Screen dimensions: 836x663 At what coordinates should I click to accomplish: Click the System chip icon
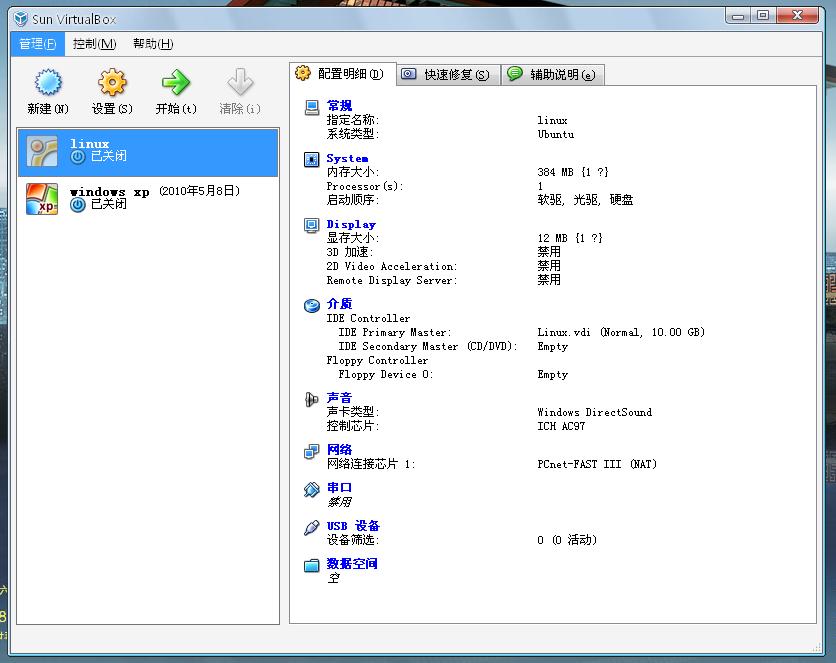(x=312, y=159)
